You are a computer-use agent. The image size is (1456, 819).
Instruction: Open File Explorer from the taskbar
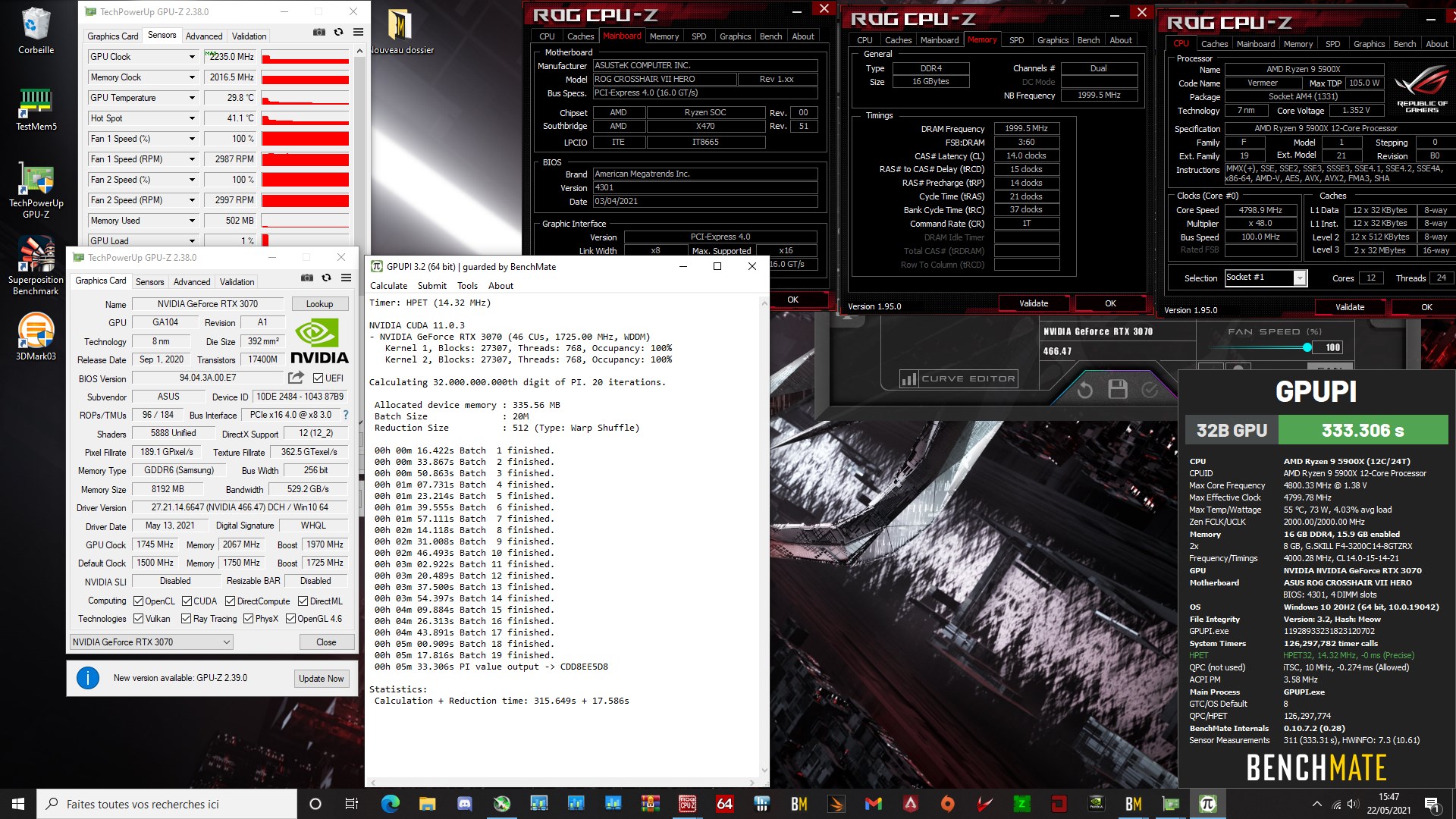tap(427, 804)
